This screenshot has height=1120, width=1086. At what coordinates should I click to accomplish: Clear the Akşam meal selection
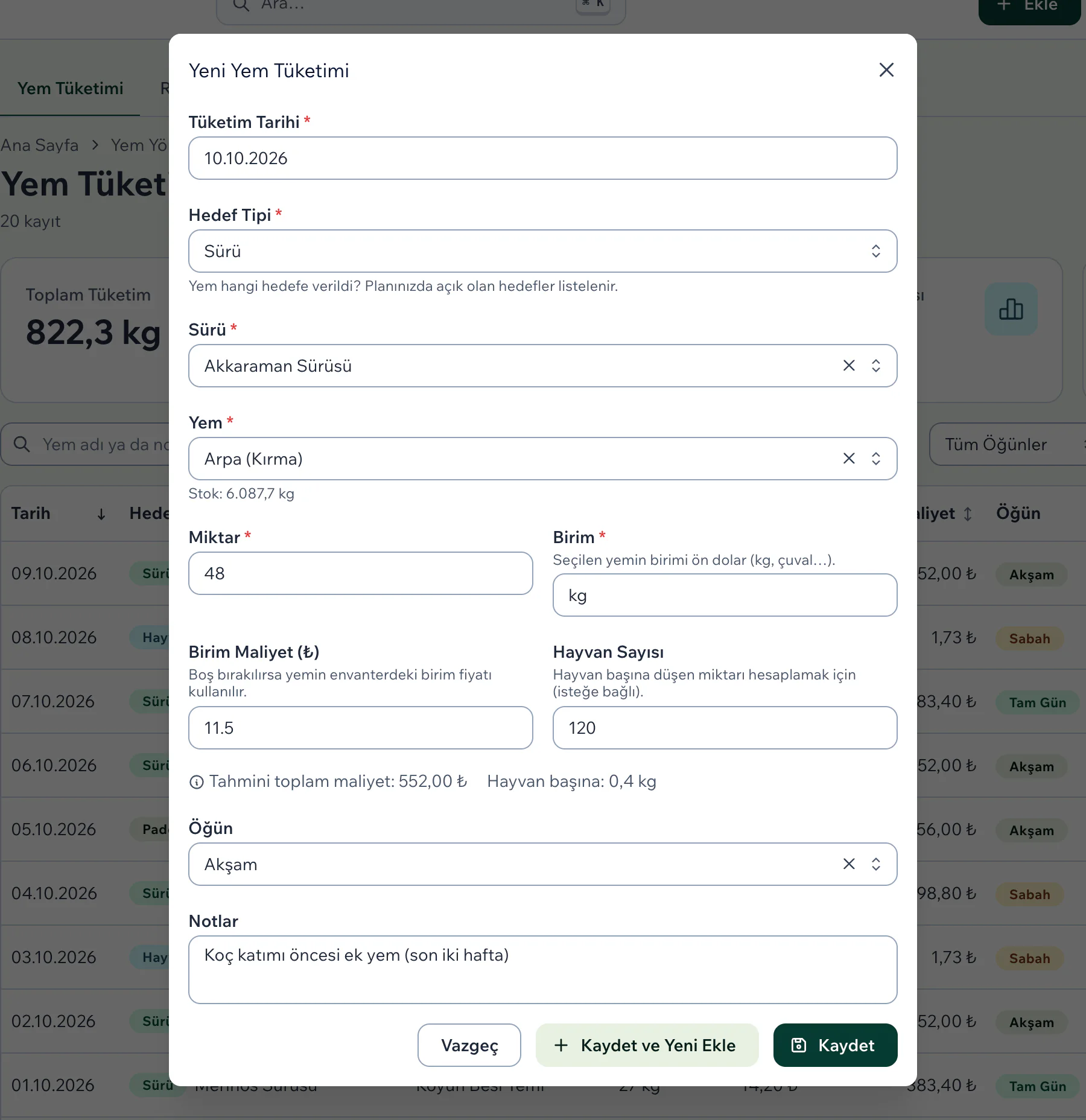pos(849,864)
